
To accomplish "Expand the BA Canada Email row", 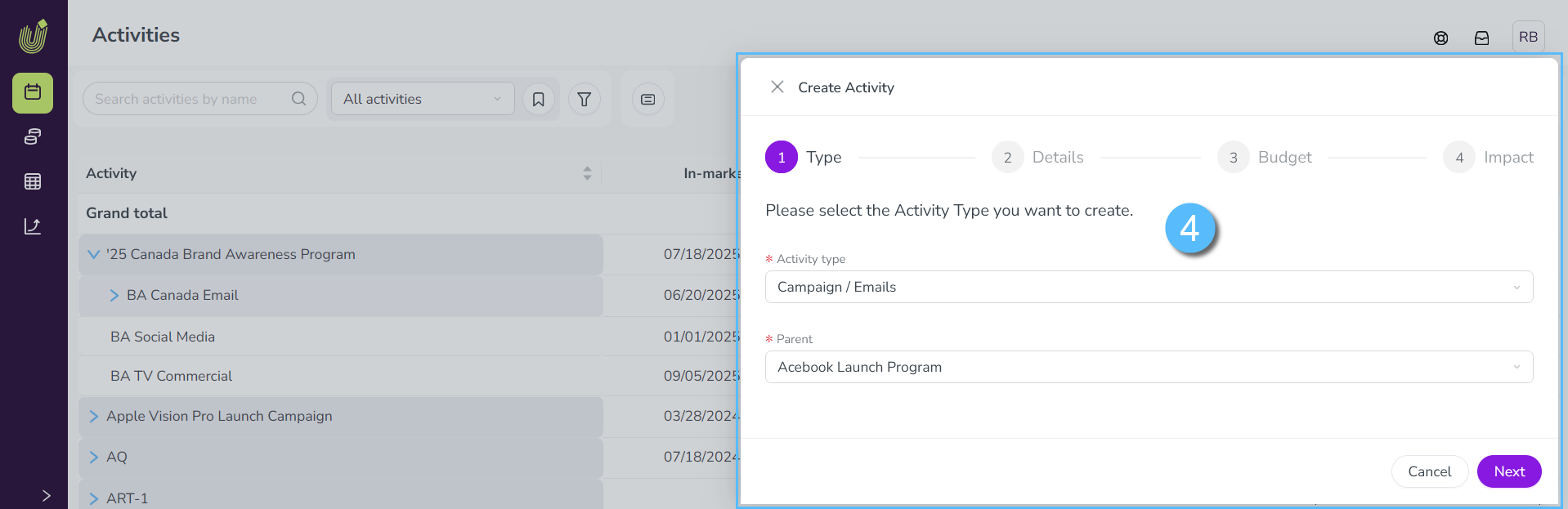I will pos(114,295).
